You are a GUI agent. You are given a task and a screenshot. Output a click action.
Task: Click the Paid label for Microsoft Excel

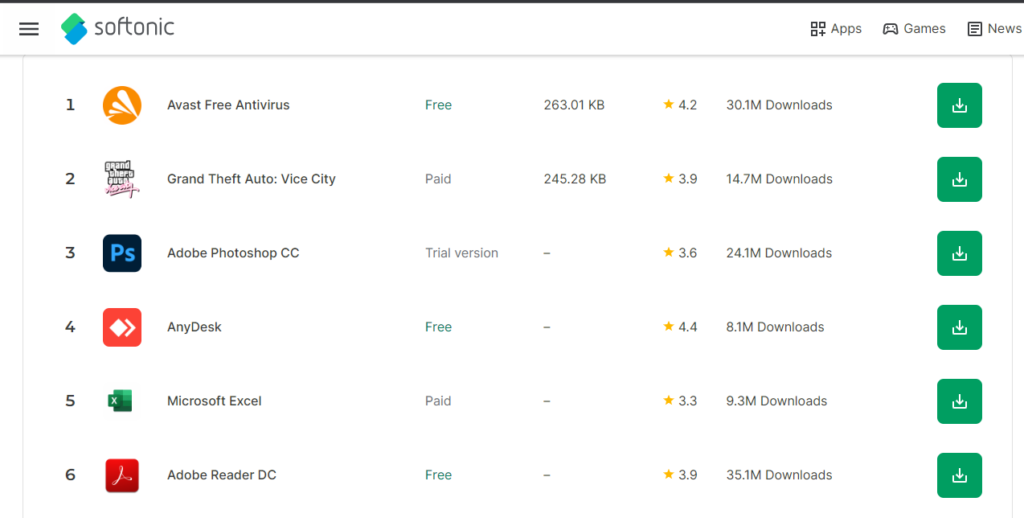tap(438, 401)
